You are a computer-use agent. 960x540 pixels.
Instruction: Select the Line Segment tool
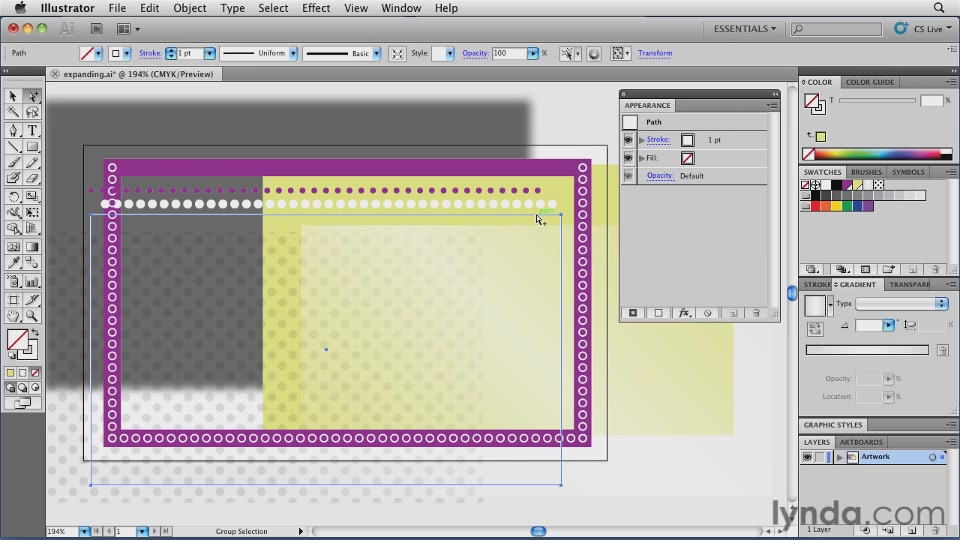point(13,147)
